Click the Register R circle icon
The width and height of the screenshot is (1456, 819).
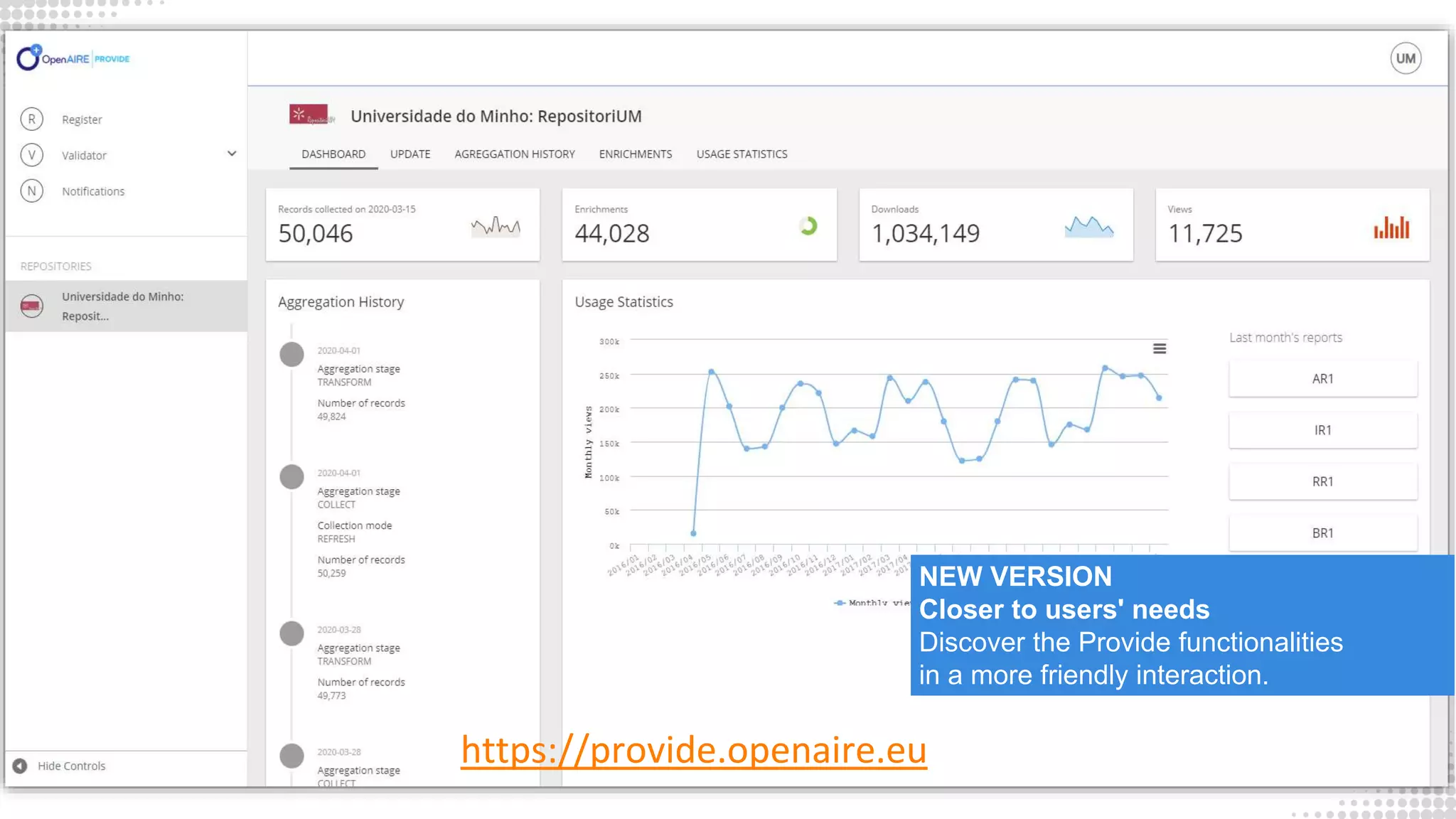(32, 119)
